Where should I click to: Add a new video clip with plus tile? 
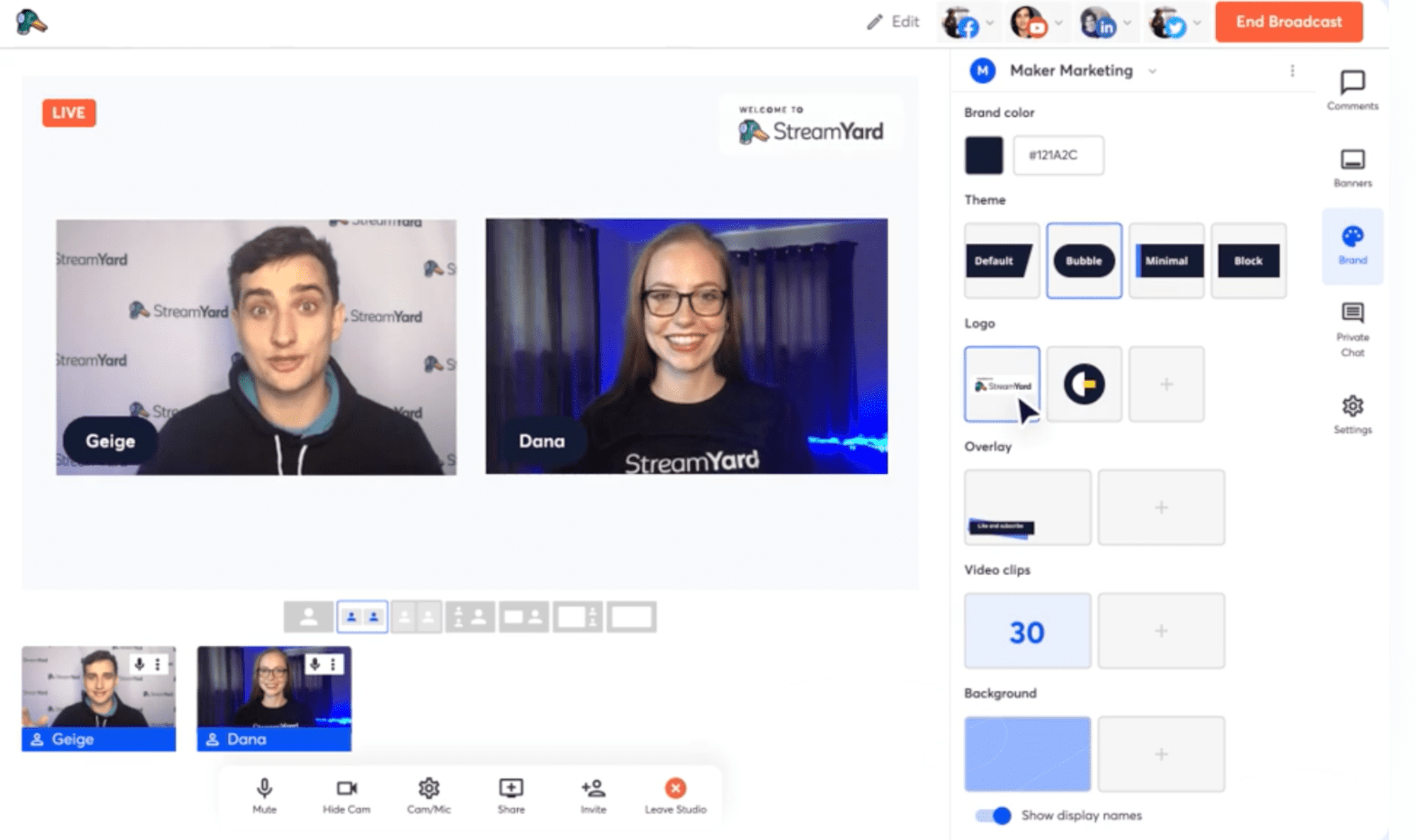pos(1161,630)
